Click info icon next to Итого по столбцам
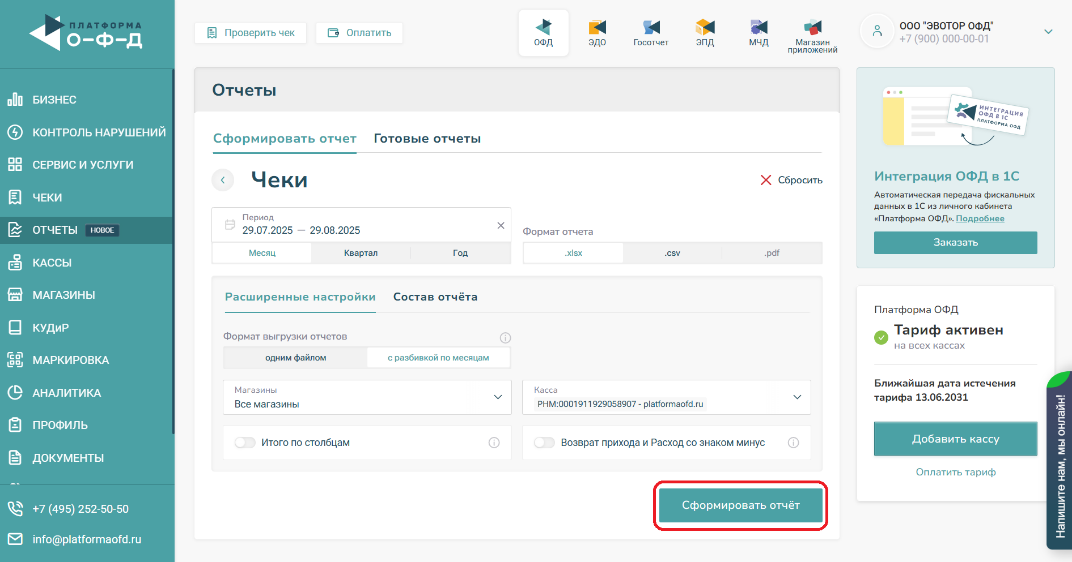 (494, 442)
